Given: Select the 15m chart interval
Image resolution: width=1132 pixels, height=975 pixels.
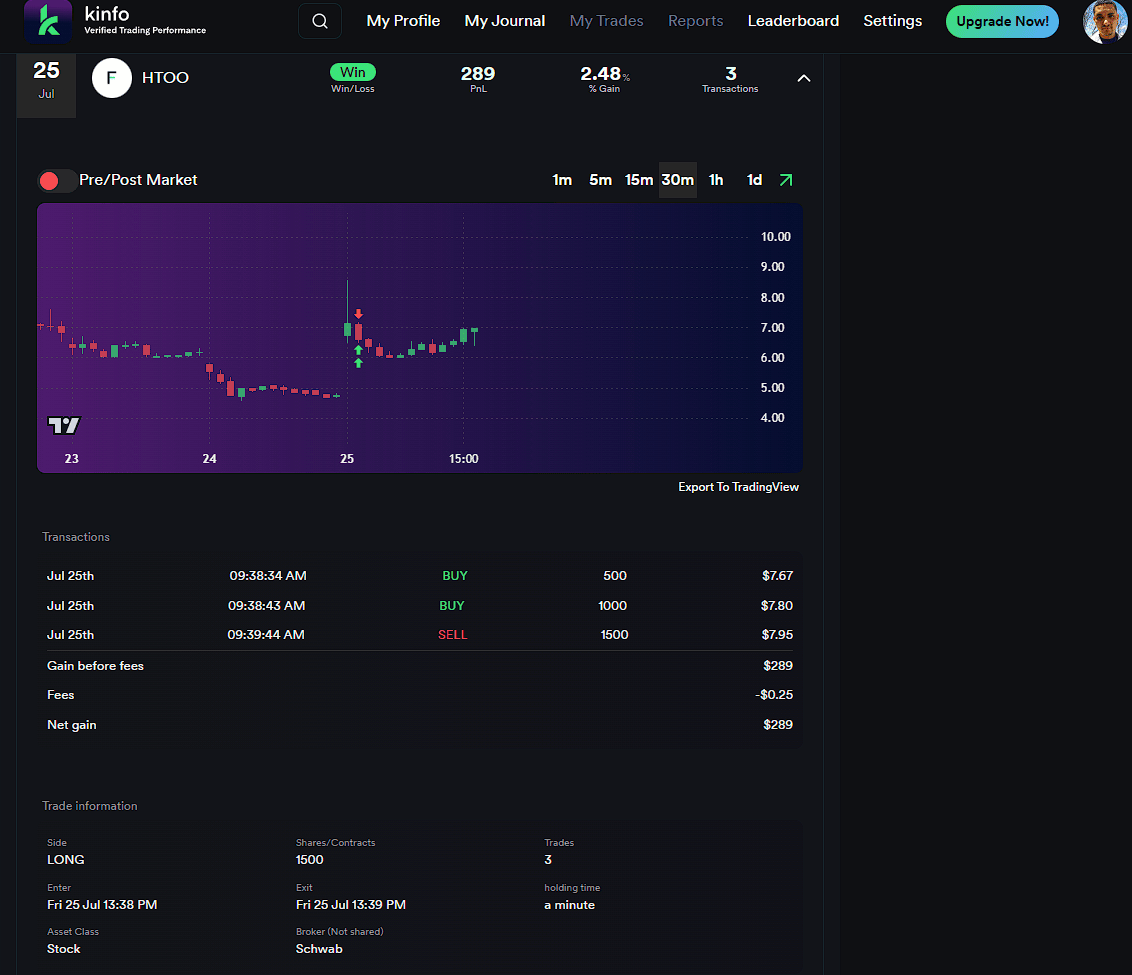Looking at the screenshot, I should (639, 180).
